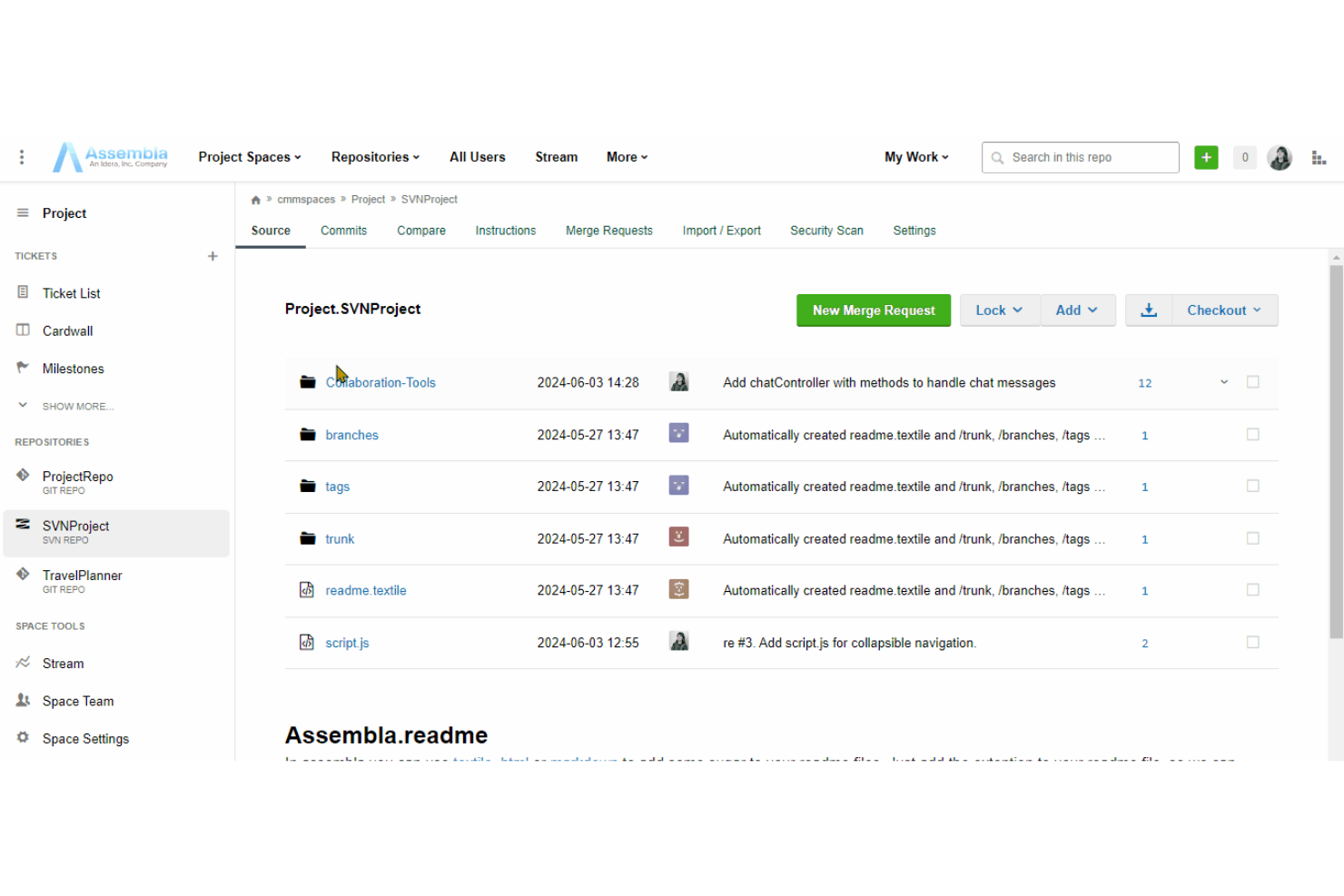Image resolution: width=1344 pixels, height=896 pixels.
Task: Tick the checkbox next to readme.textile
Action: pos(1253,589)
